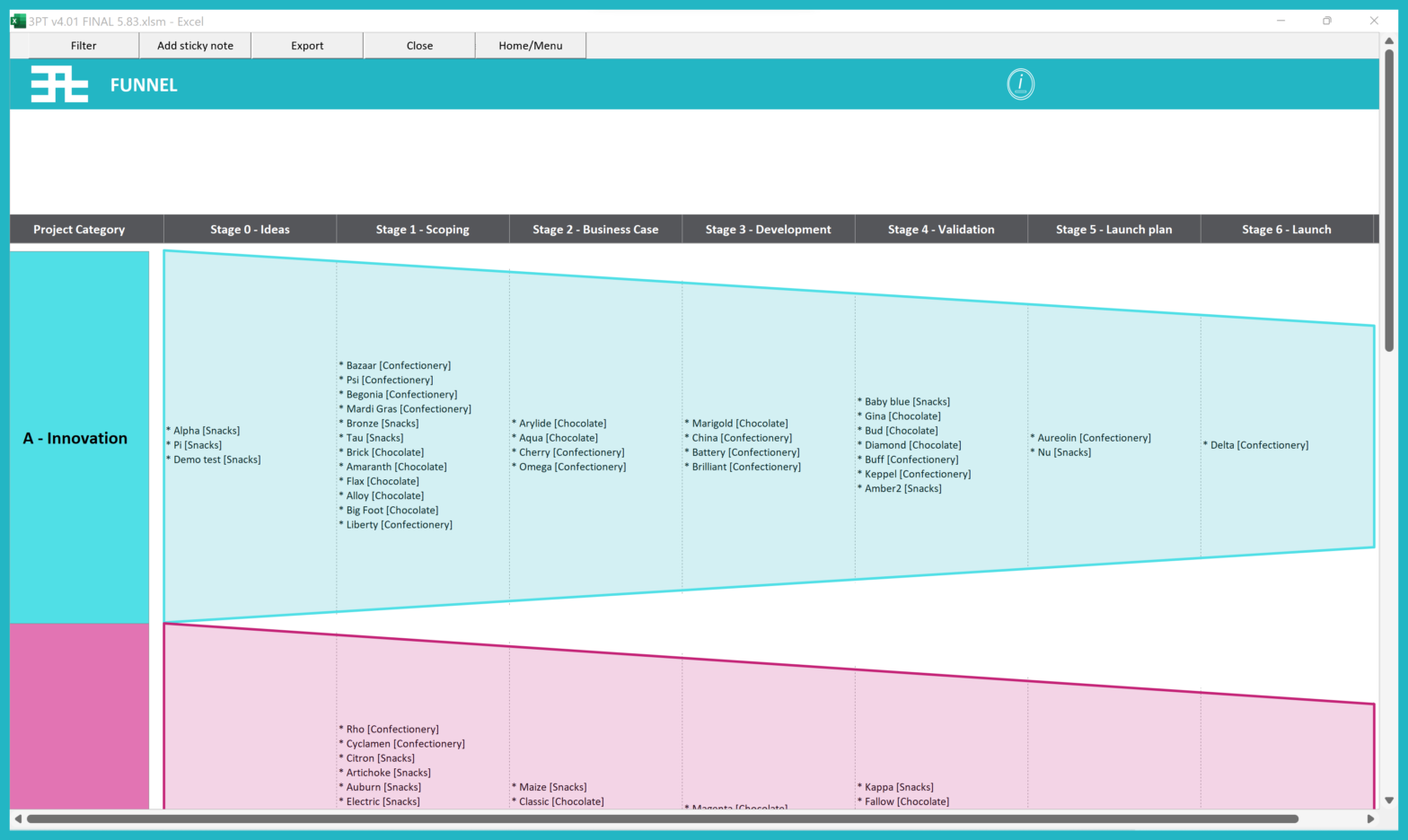Image resolution: width=1408 pixels, height=840 pixels.
Task: Click the scroll down arrow
Action: (x=1389, y=801)
